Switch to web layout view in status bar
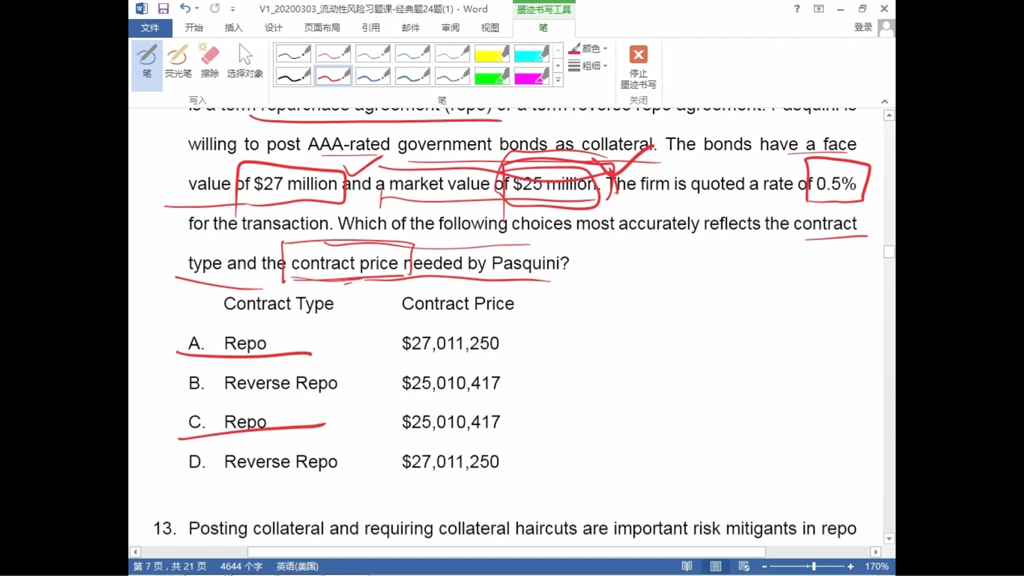Viewport: 1024px width, 576px height. 743,567
